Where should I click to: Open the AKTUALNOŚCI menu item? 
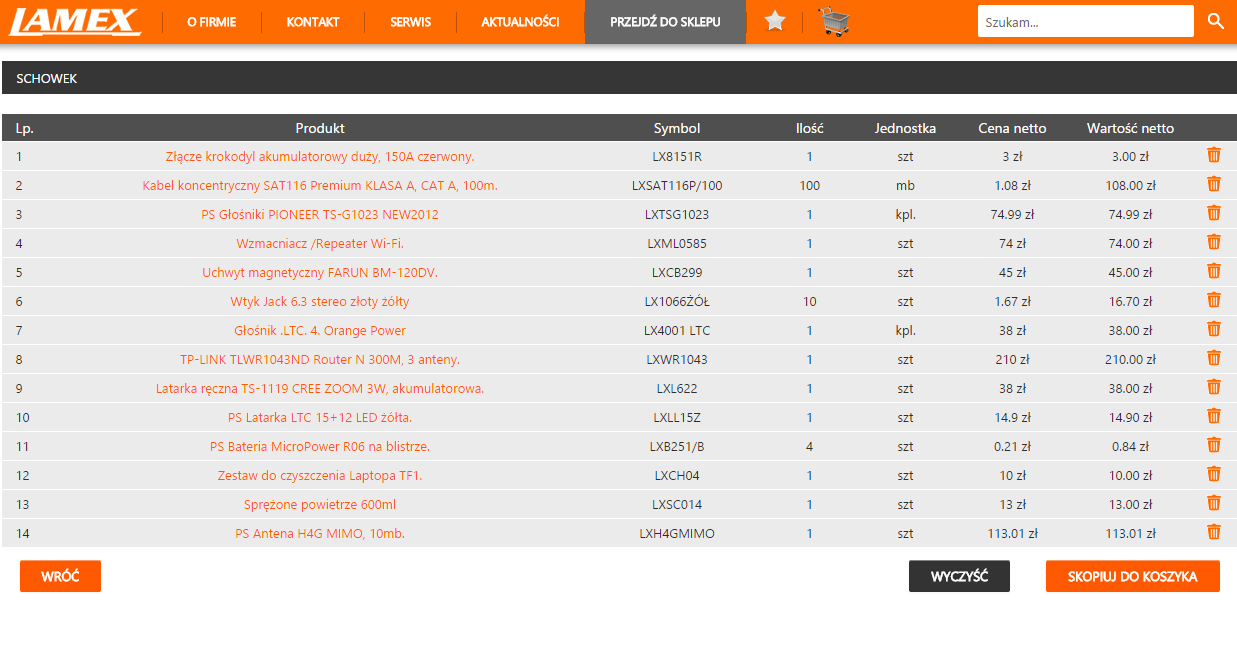click(x=520, y=22)
